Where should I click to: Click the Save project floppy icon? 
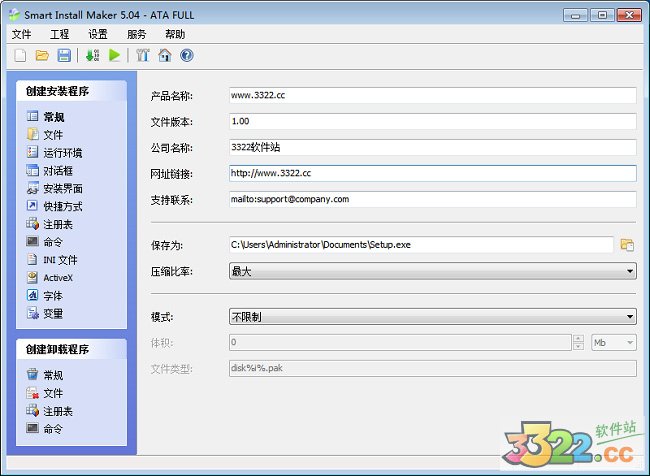click(x=64, y=55)
